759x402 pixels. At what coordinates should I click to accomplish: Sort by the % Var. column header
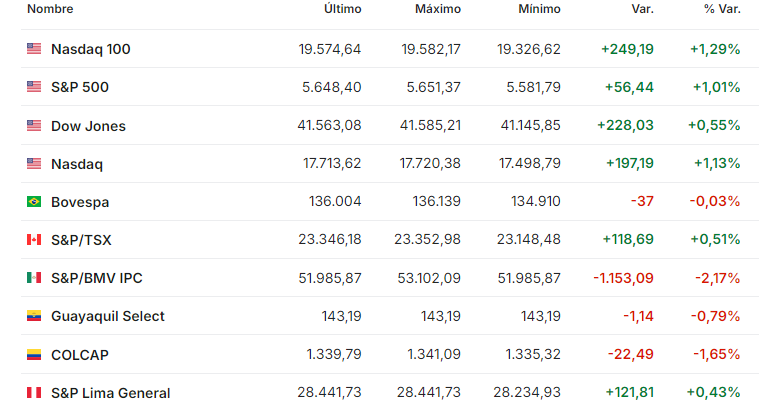(x=722, y=9)
